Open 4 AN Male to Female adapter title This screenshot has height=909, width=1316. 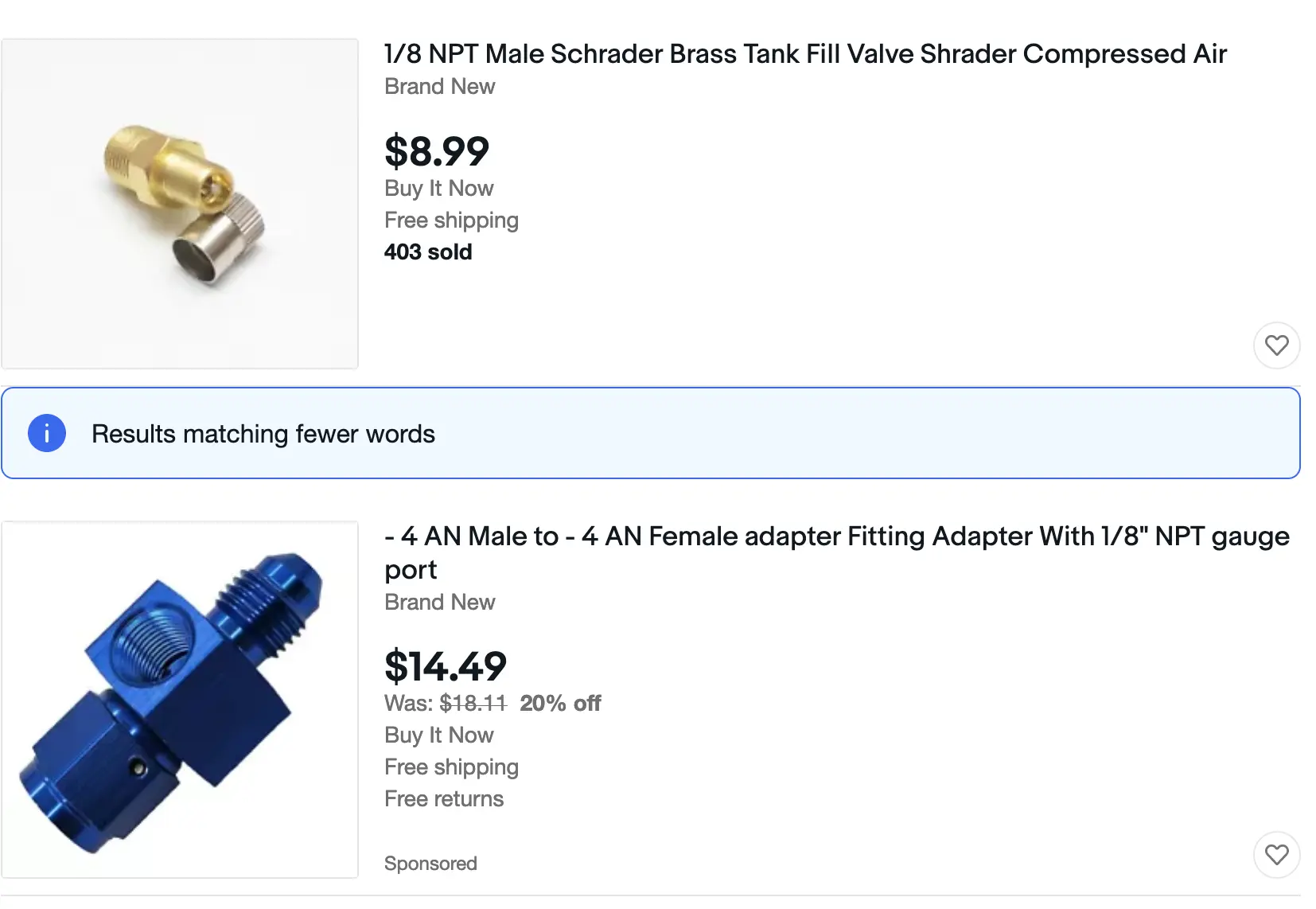pos(836,552)
